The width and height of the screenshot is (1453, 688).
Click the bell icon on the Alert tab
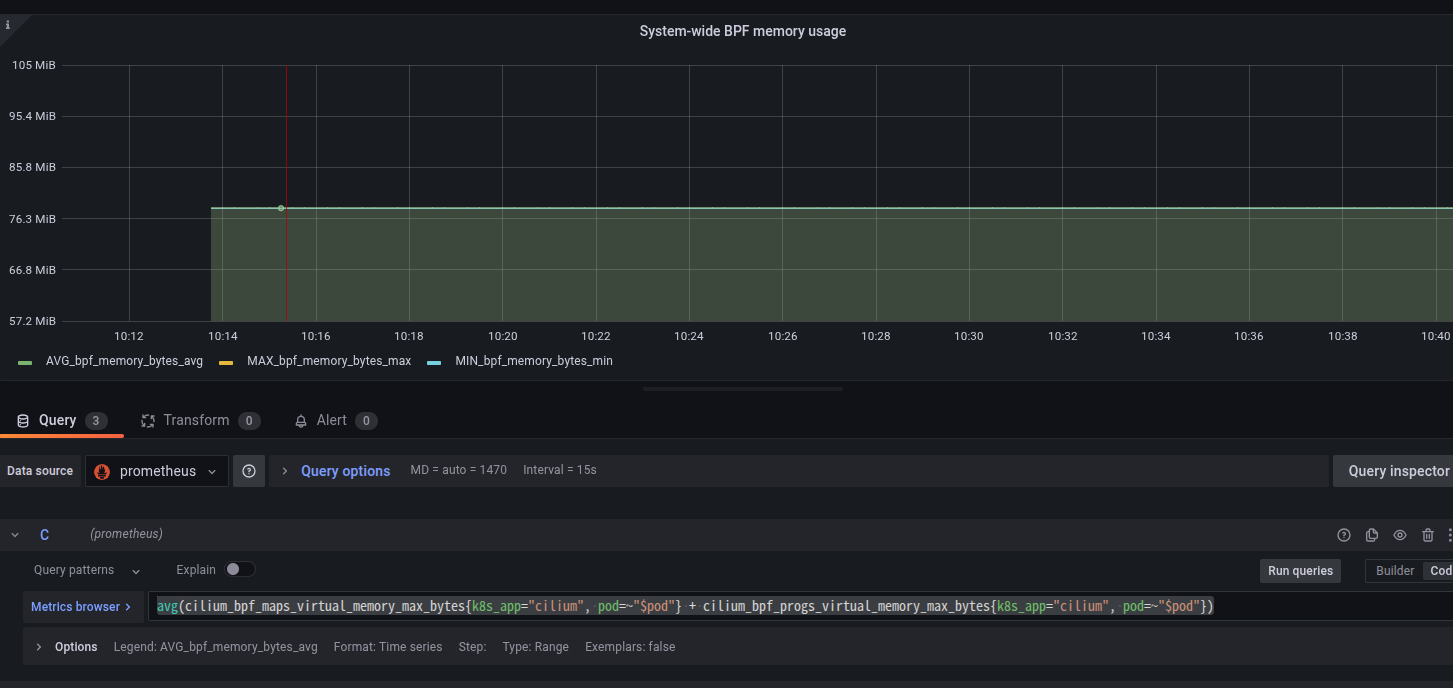click(x=301, y=421)
